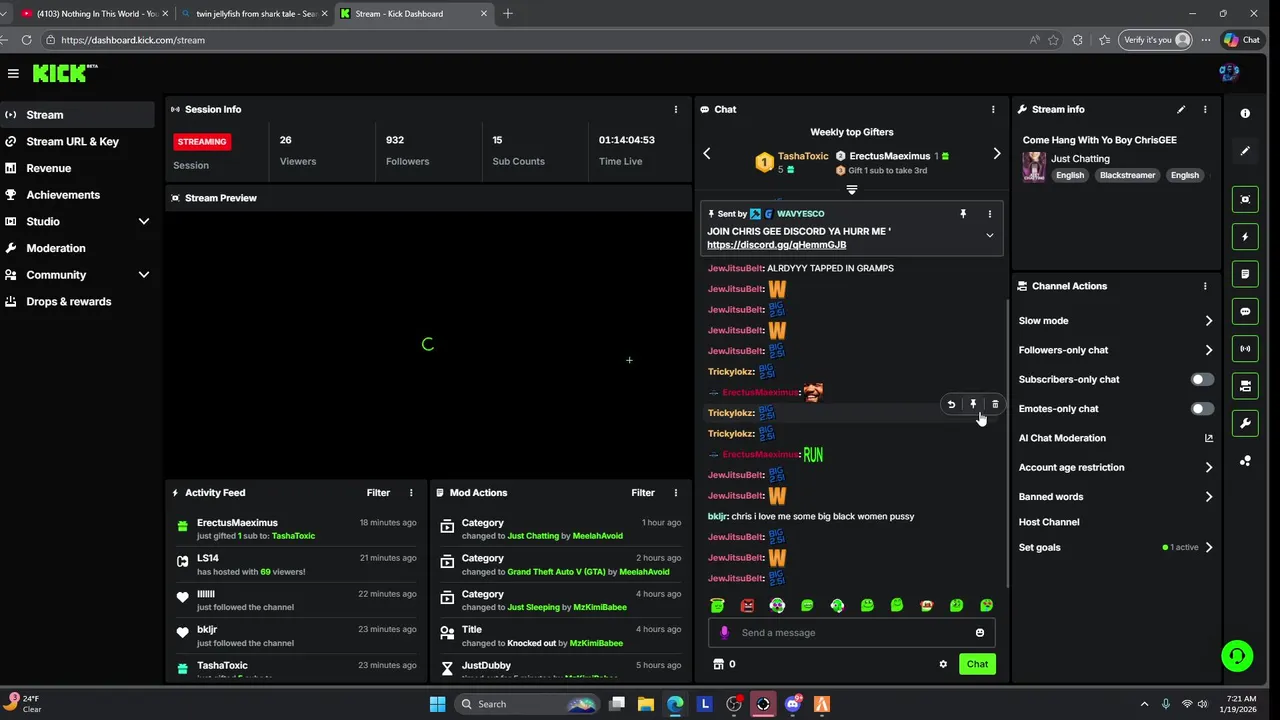This screenshot has width=1280, height=720.
Task: Collapse the Weekly top Gifters handle
Action: tap(852, 189)
